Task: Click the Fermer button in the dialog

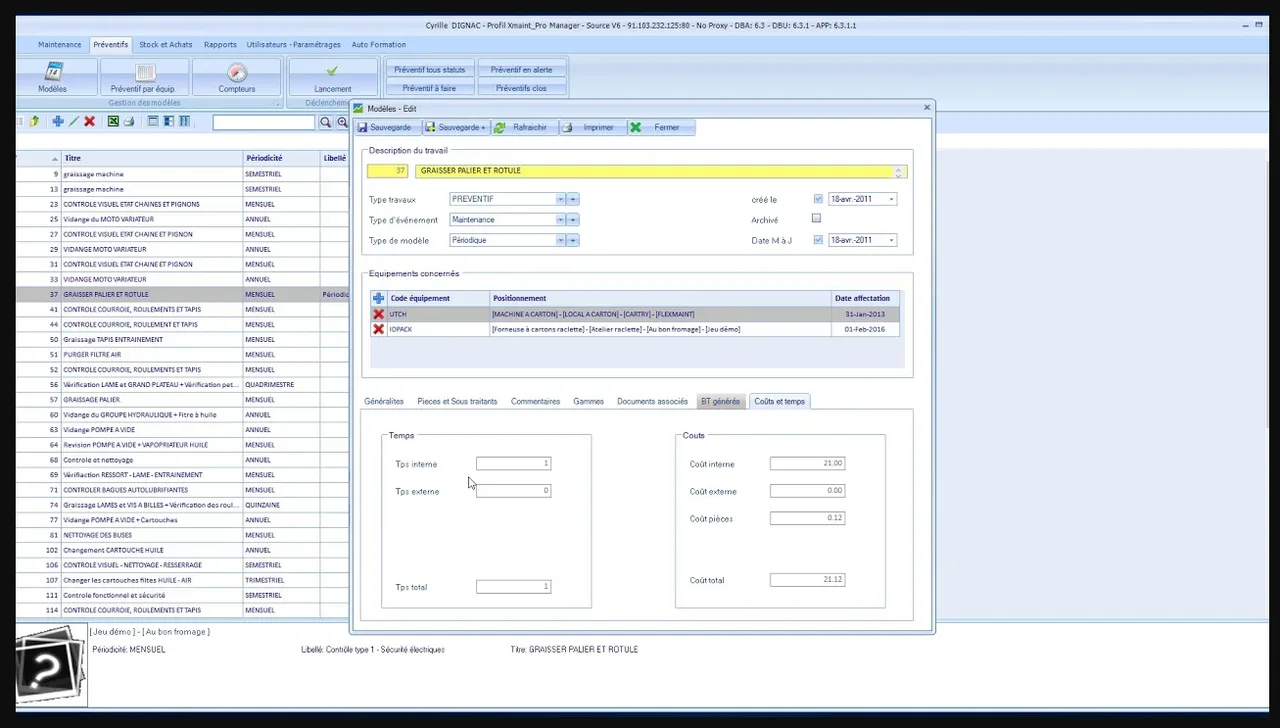Action: click(659, 127)
